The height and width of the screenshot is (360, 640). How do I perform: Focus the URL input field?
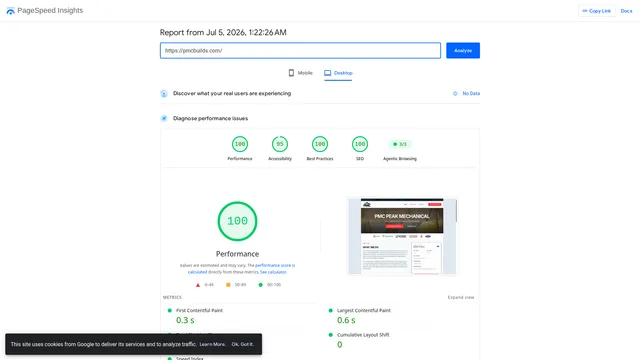coord(300,51)
